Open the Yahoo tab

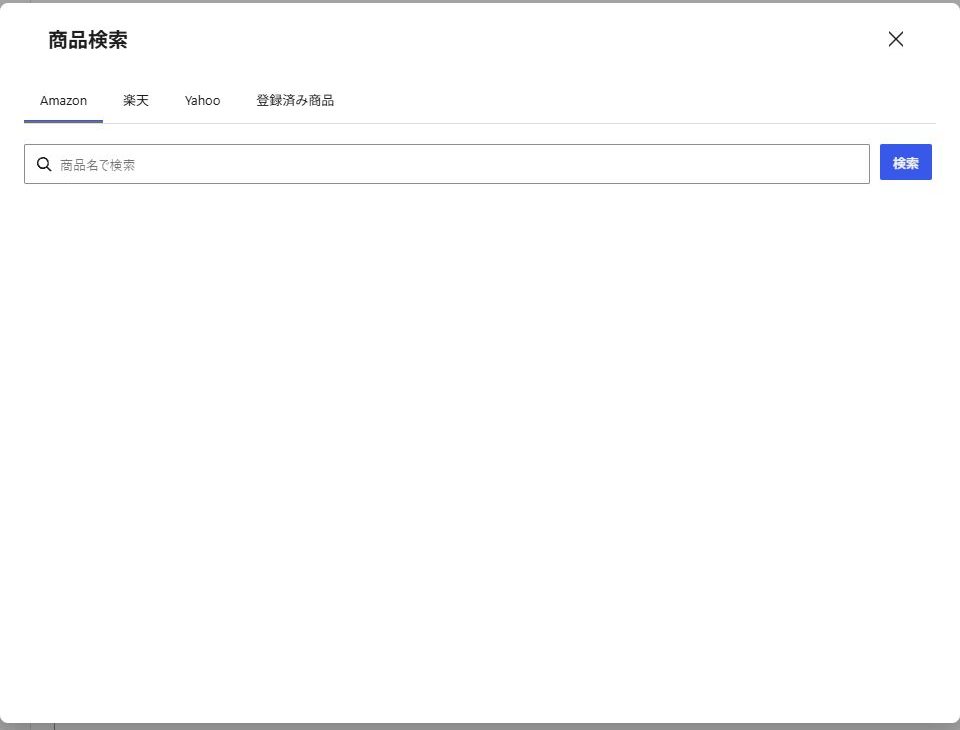[x=202, y=101]
